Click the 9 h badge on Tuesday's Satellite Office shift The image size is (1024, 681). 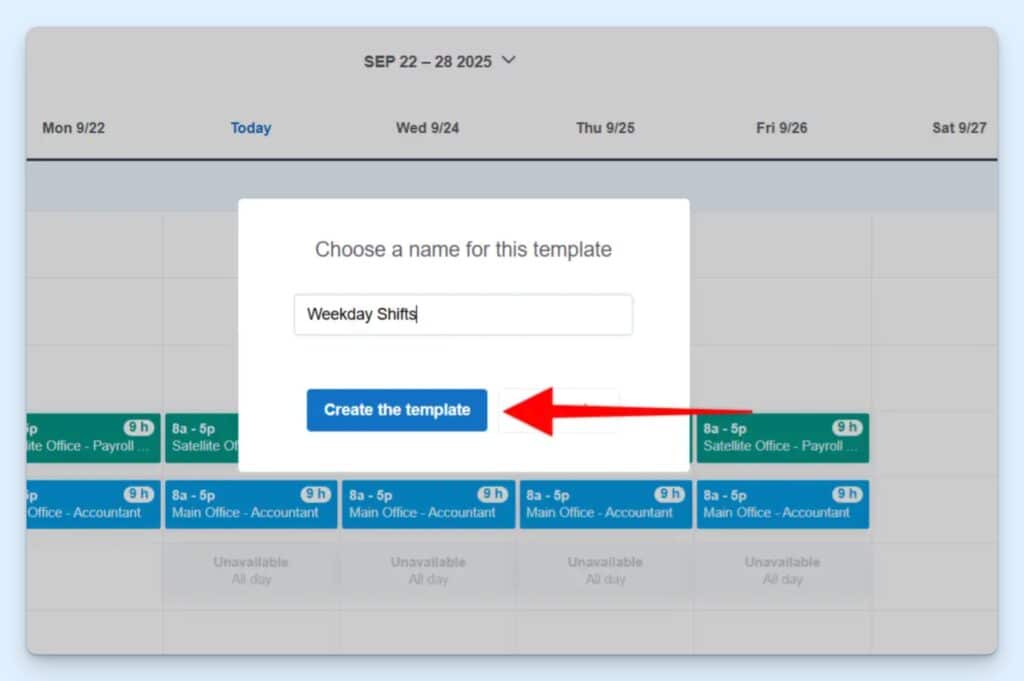[x=315, y=426]
